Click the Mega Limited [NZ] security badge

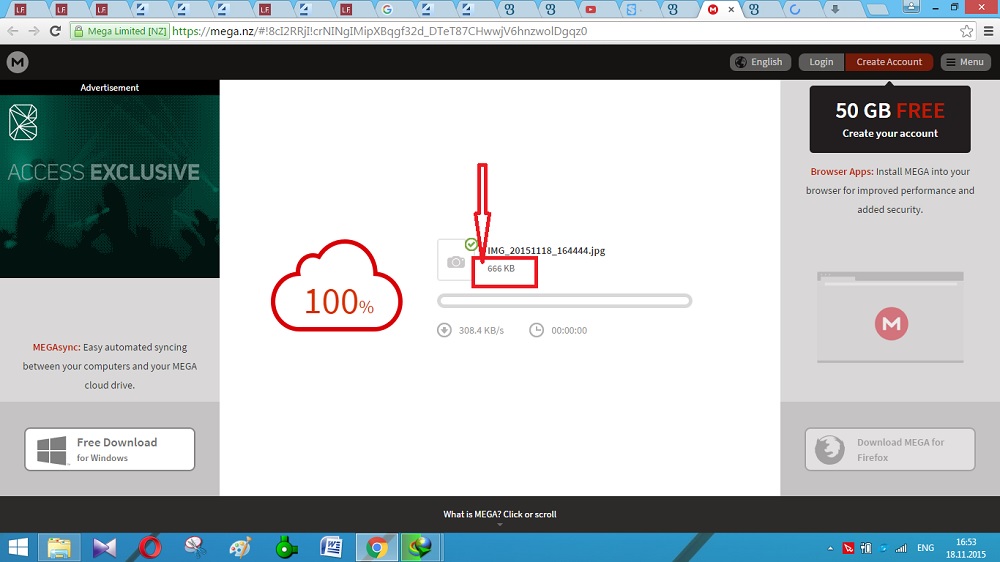tap(120, 31)
